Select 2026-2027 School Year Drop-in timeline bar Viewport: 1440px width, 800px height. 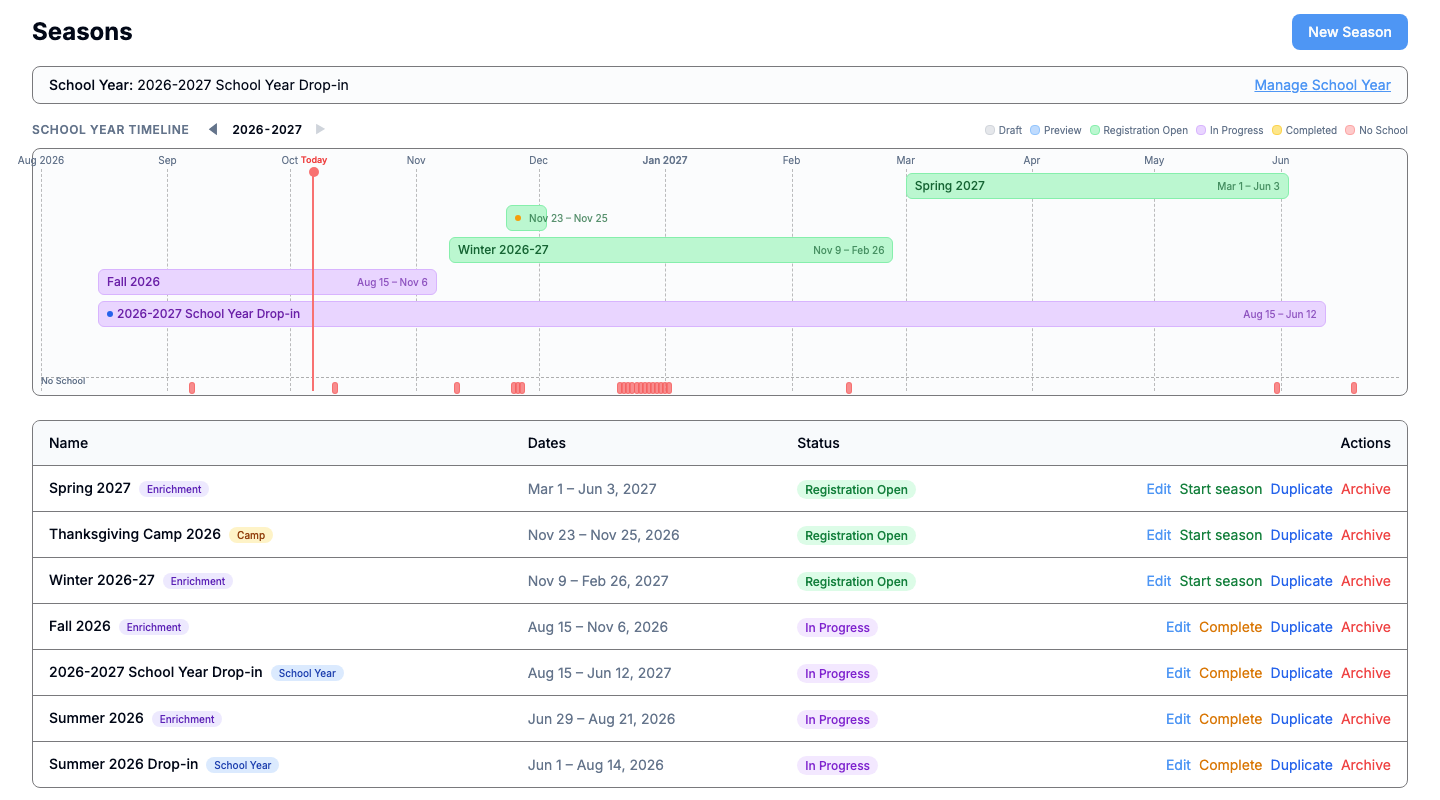[711, 314]
